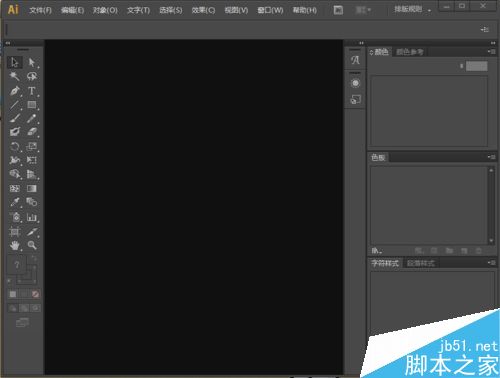
Task: Select the Direct Selection tool
Action: pyautogui.click(x=32, y=62)
